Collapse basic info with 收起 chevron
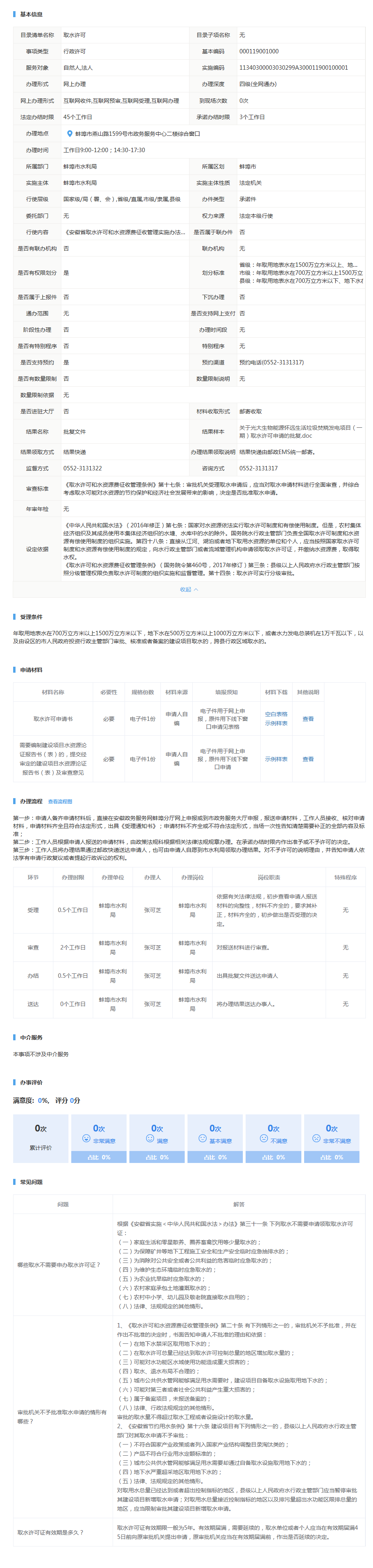Screen dimensions: 373x1568 coord(189,589)
